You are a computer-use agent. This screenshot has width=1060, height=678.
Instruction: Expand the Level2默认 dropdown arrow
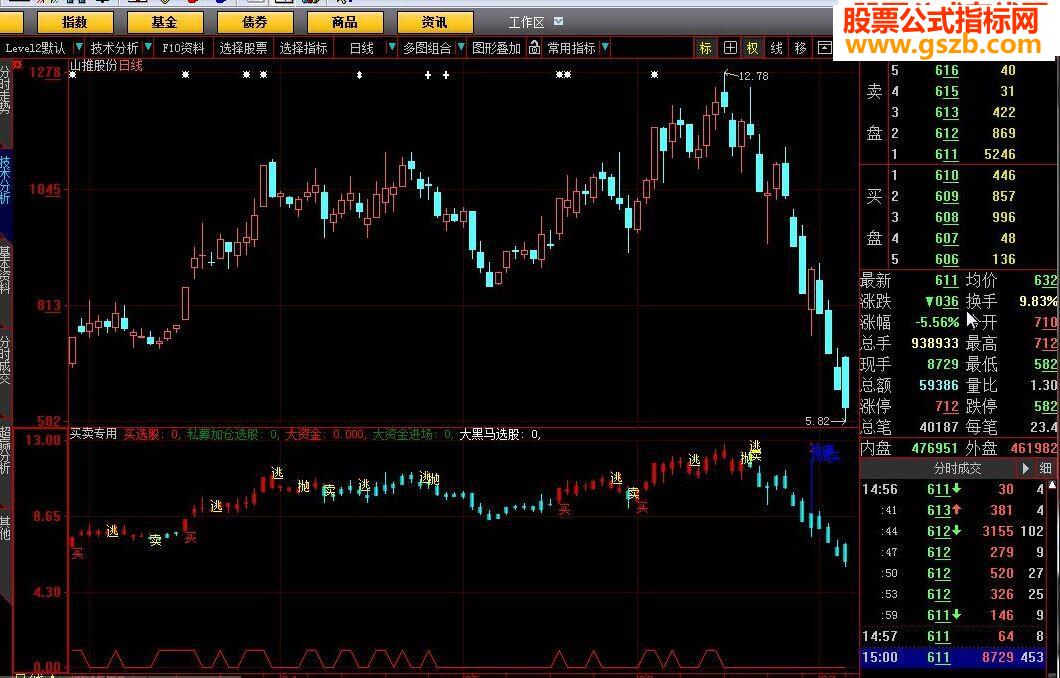(79, 48)
